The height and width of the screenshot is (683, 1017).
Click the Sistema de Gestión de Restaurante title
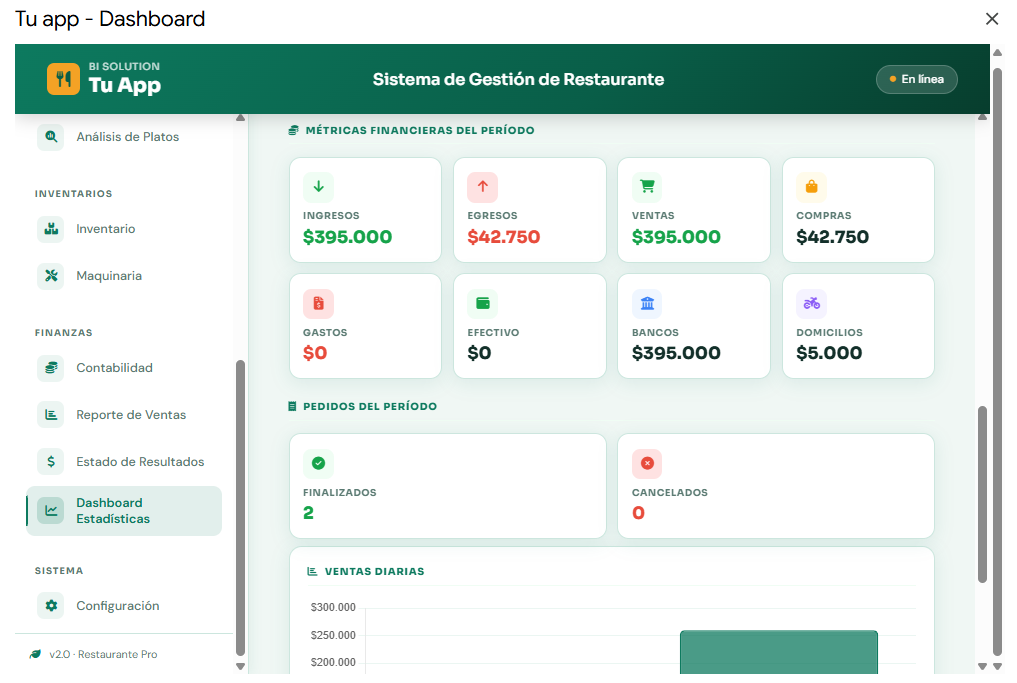[518, 79]
